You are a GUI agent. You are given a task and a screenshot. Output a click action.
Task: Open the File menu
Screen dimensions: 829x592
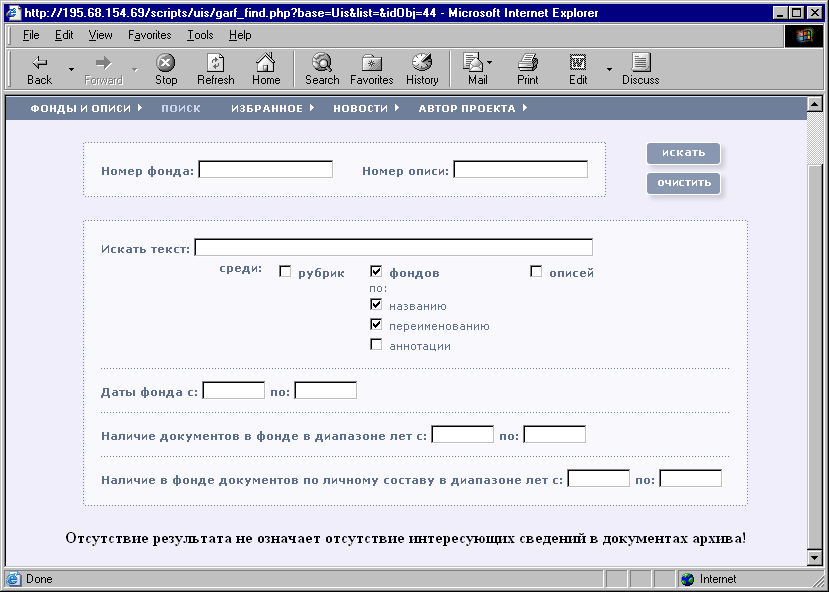[31, 35]
